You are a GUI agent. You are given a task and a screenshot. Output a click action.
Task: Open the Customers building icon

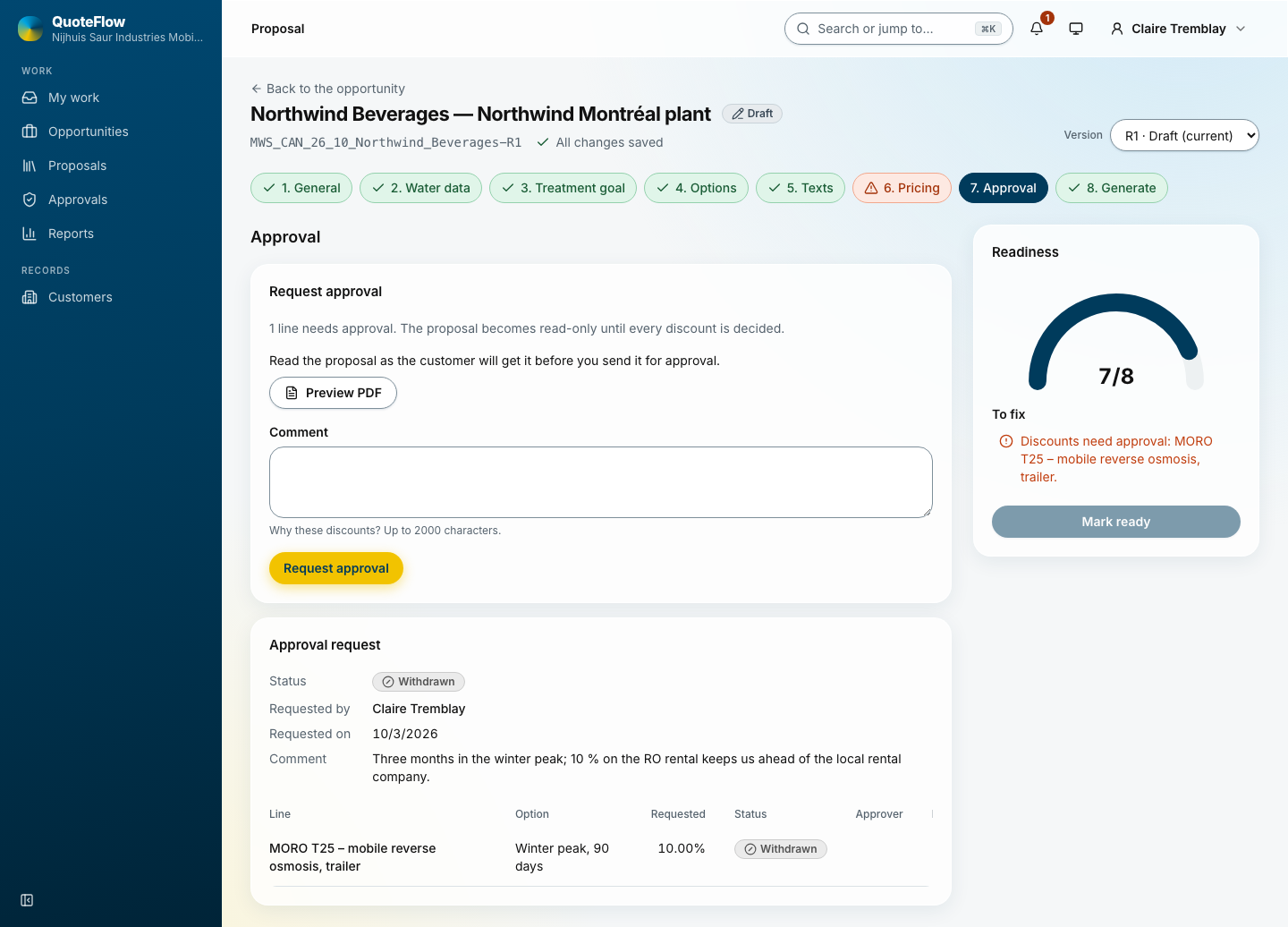30,297
